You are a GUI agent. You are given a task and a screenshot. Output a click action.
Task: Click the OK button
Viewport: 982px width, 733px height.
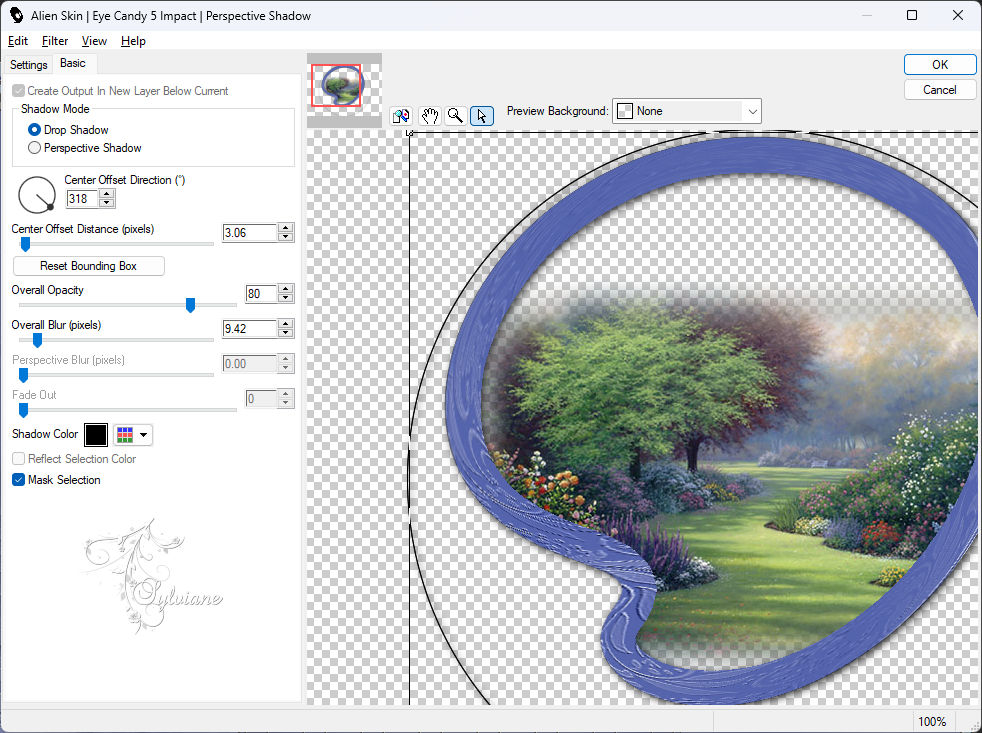coord(940,65)
